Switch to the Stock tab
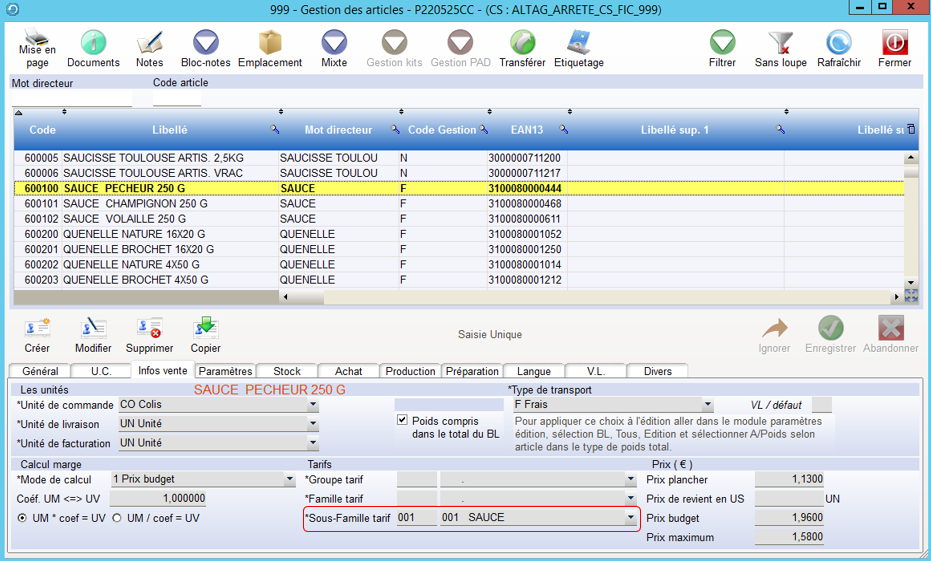The height and width of the screenshot is (561, 931). pos(287,371)
